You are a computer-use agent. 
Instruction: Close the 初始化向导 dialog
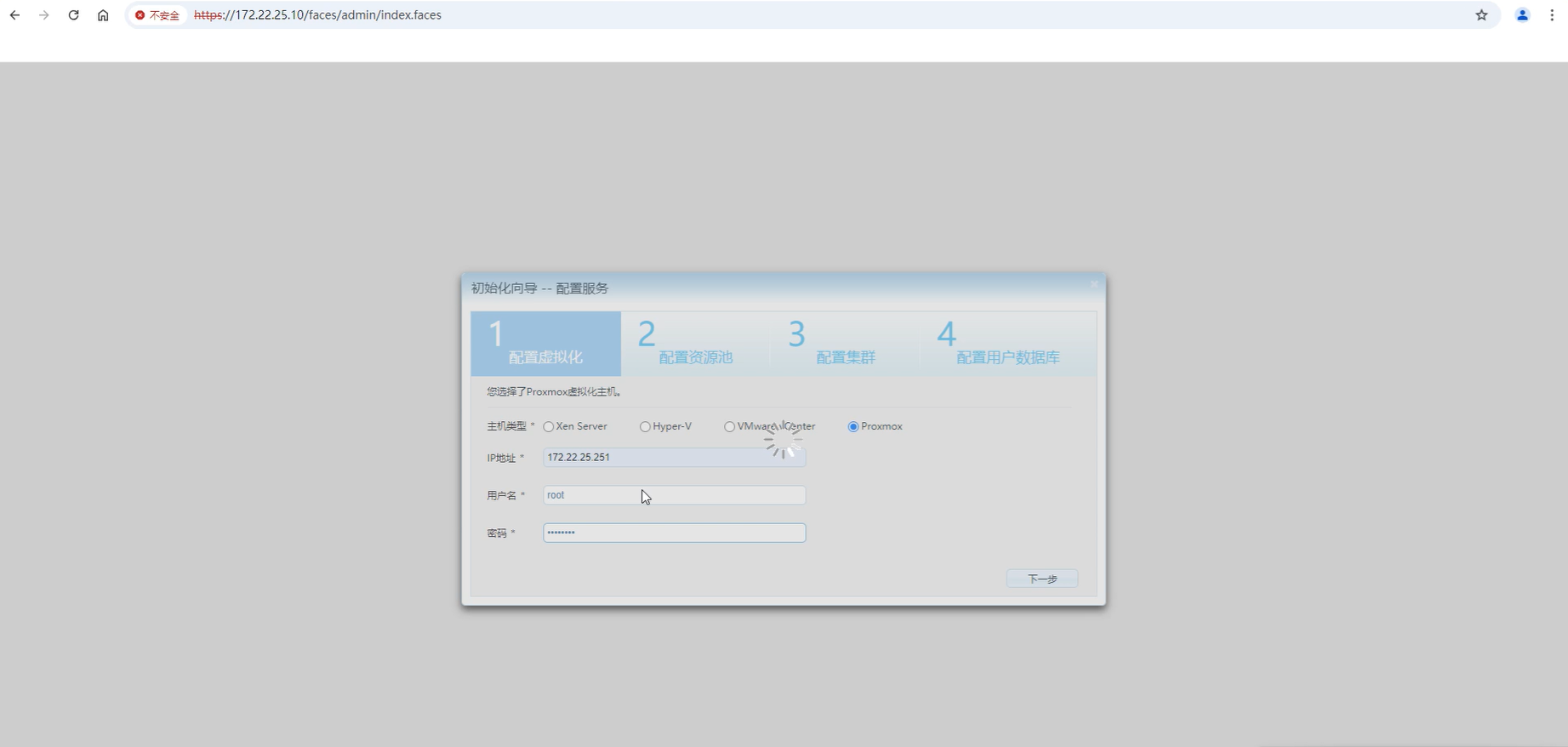1094,284
